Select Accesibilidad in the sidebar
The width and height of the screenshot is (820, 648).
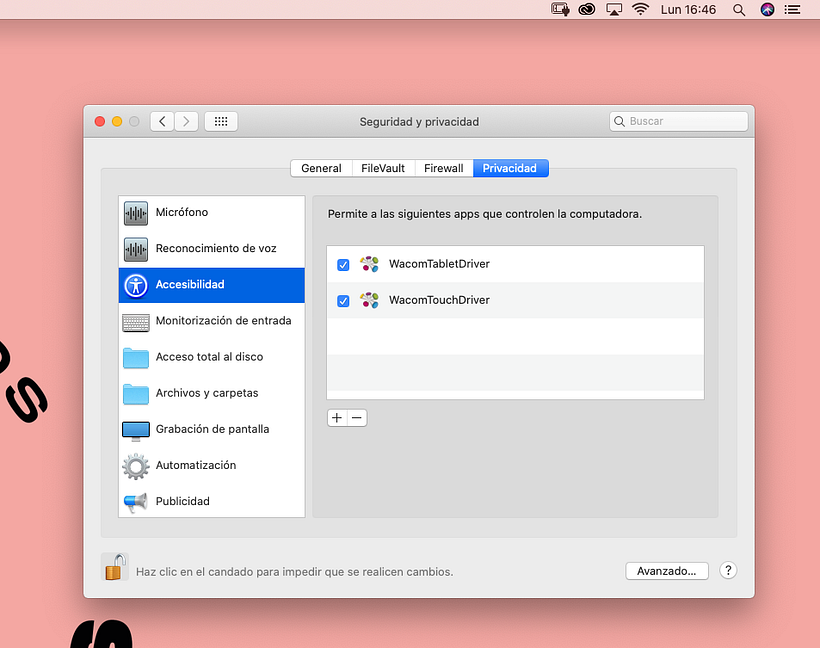(212, 285)
